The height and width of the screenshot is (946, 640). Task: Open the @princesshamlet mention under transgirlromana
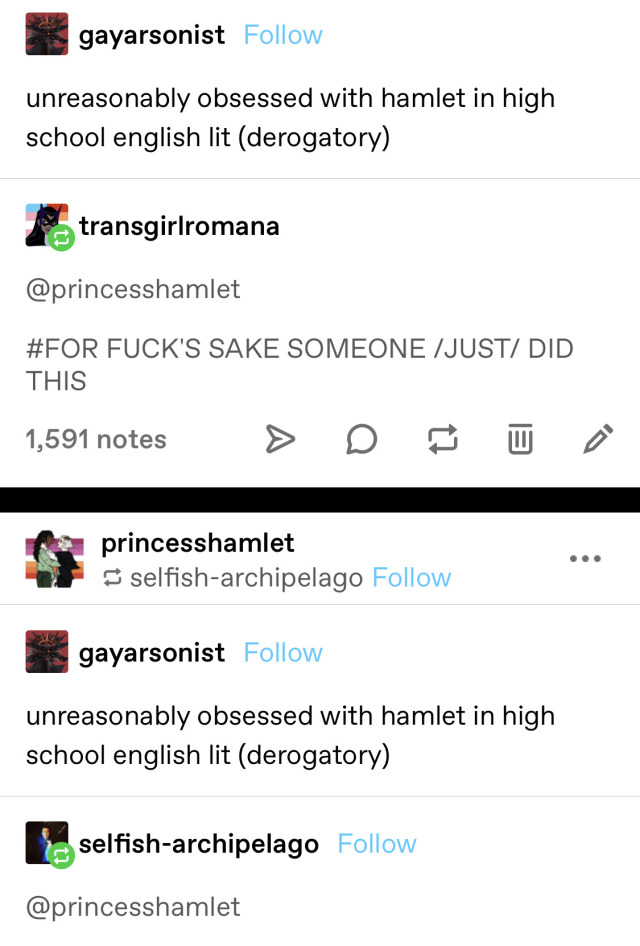(x=133, y=290)
